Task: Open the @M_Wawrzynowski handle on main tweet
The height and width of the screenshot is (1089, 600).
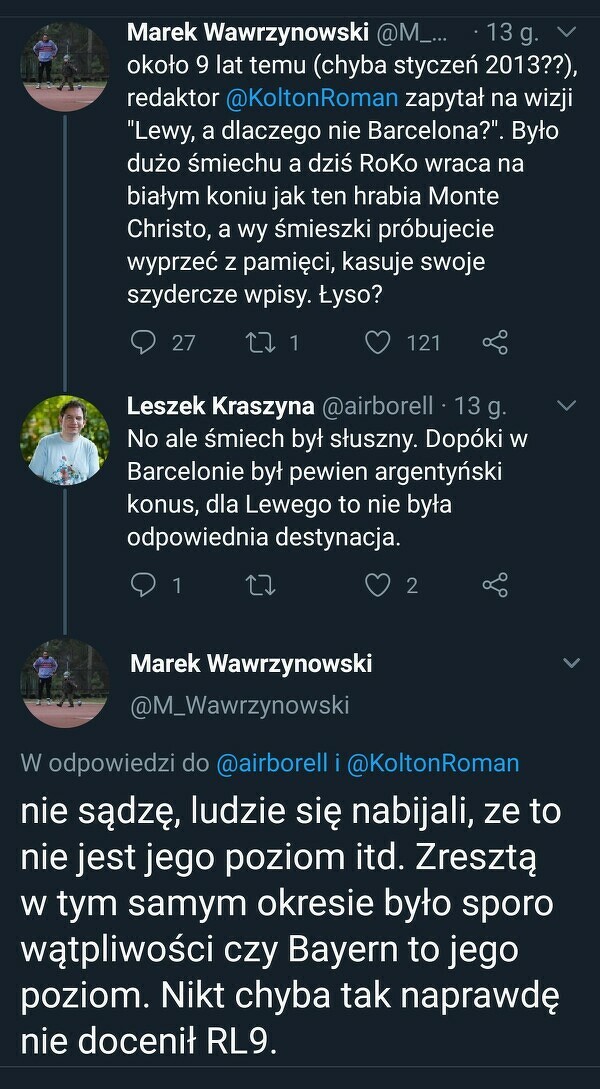Action: click(240, 706)
